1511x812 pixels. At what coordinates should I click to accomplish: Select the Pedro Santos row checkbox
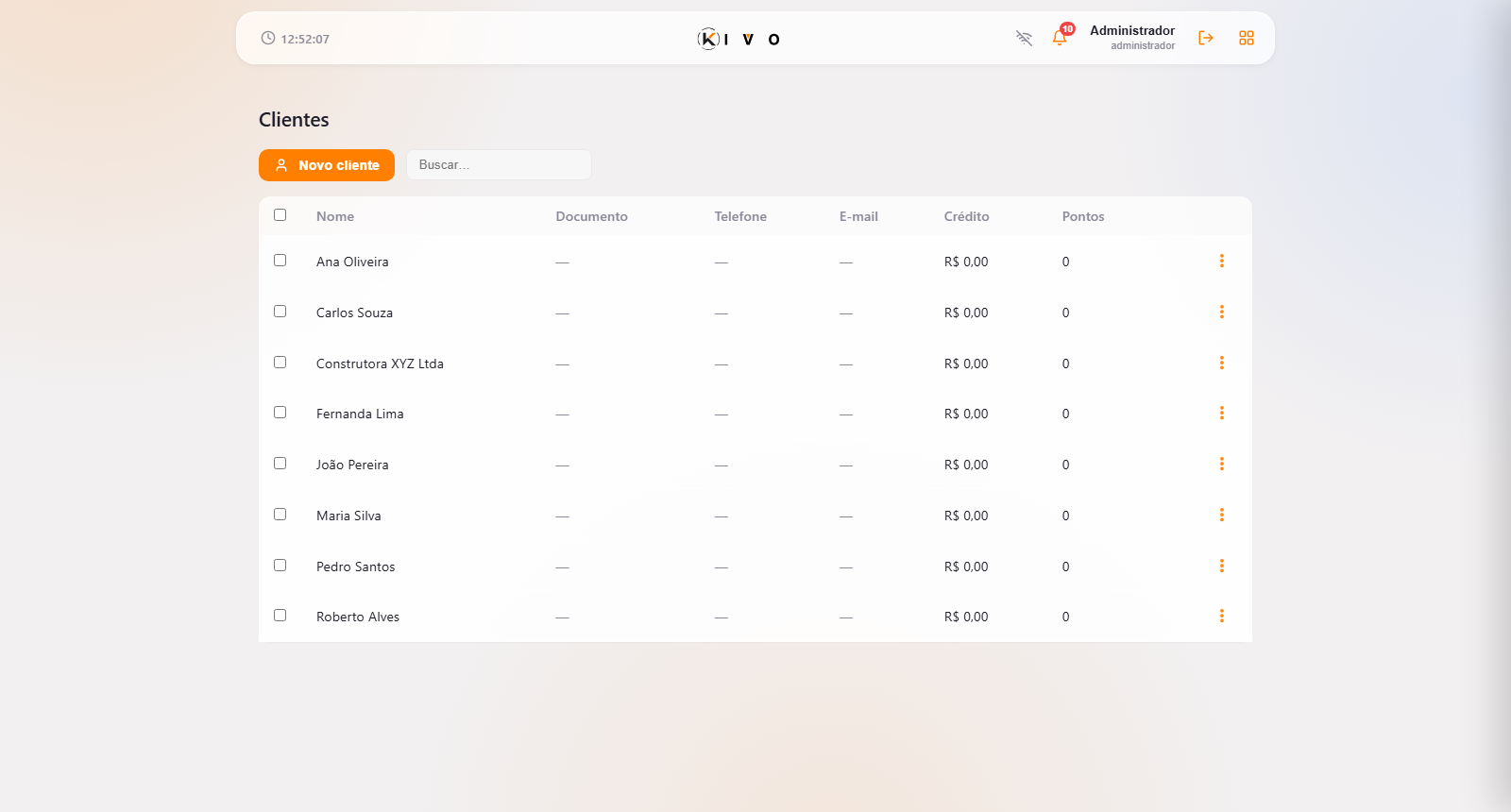click(x=280, y=565)
